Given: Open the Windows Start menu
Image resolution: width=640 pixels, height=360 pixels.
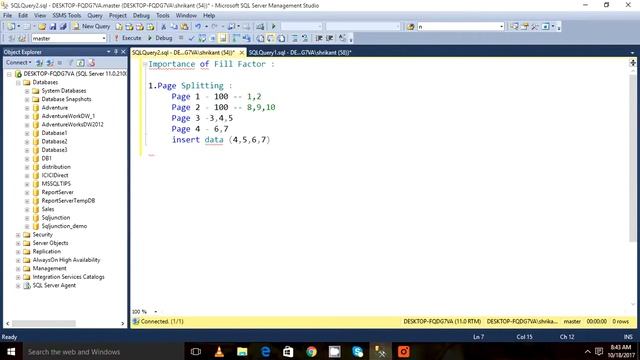Looking at the screenshot, I should pyautogui.click(x=11, y=351).
